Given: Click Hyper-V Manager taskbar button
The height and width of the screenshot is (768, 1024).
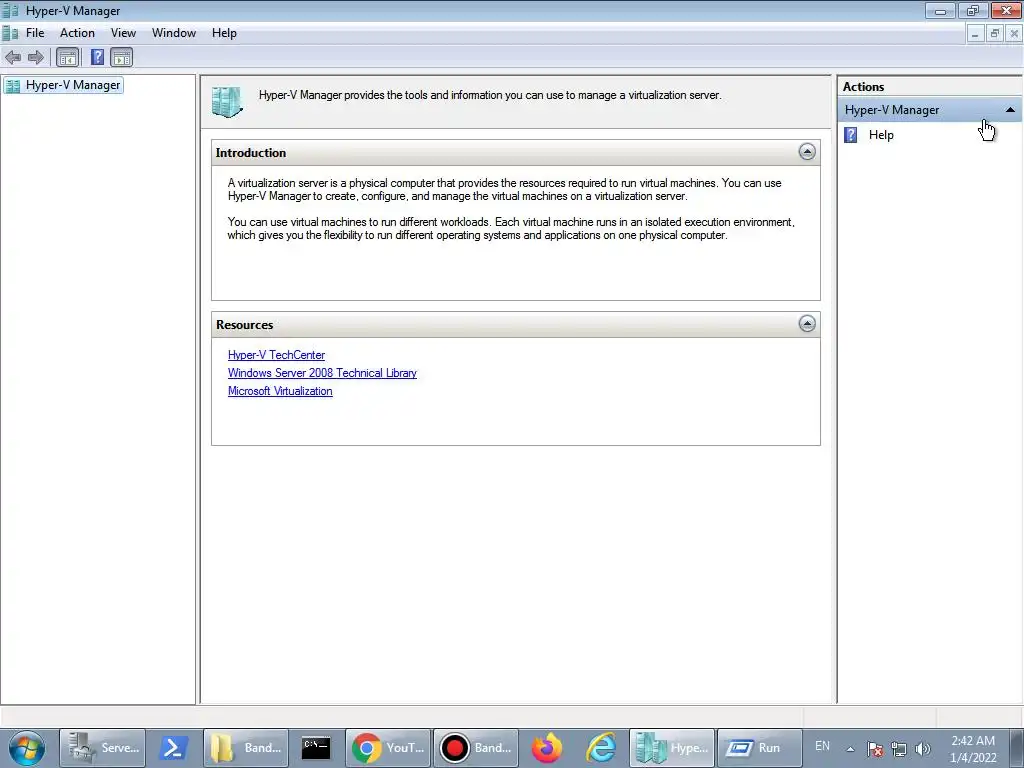Looking at the screenshot, I should pos(672,748).
